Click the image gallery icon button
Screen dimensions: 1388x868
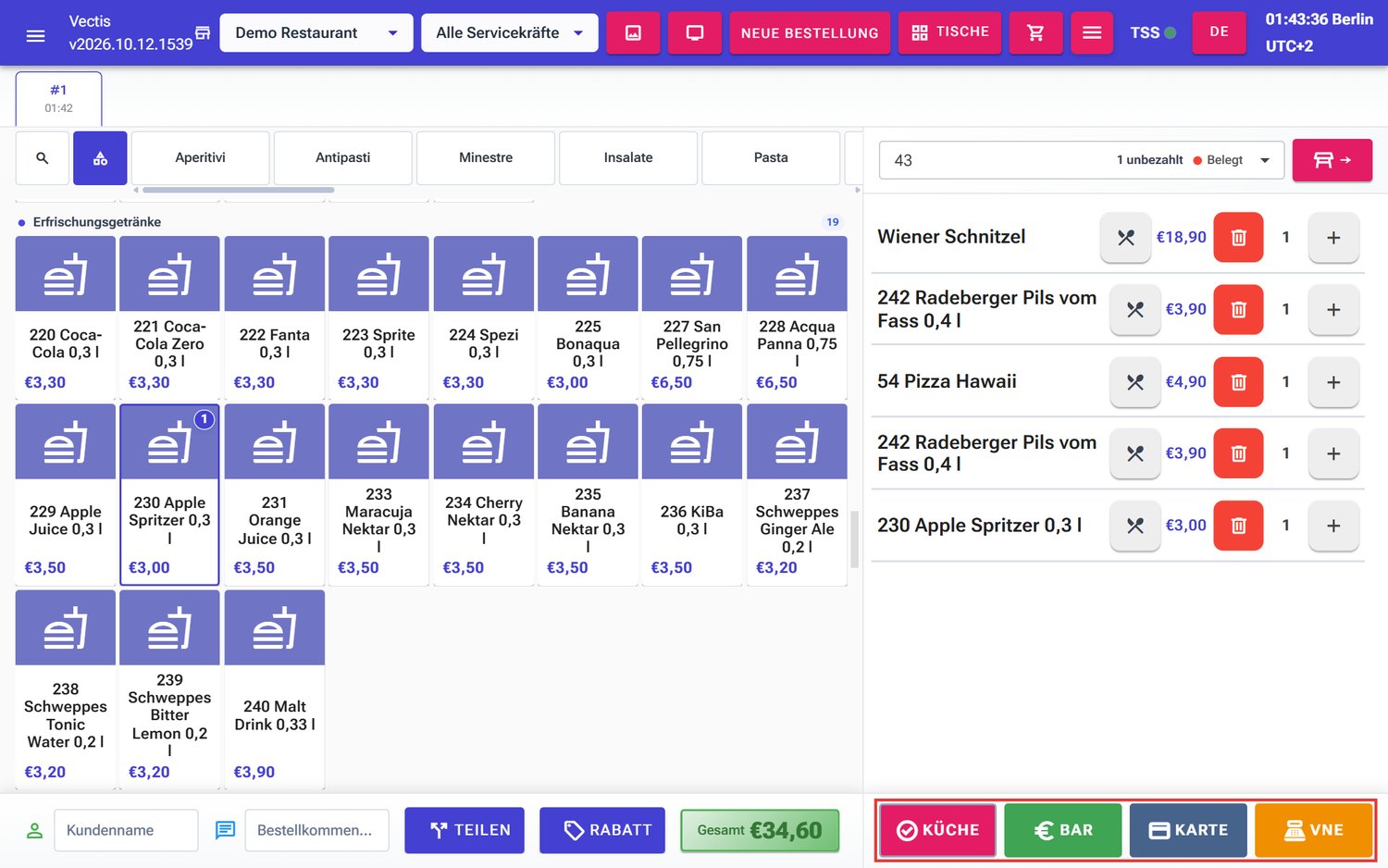(x=633, y=32)
